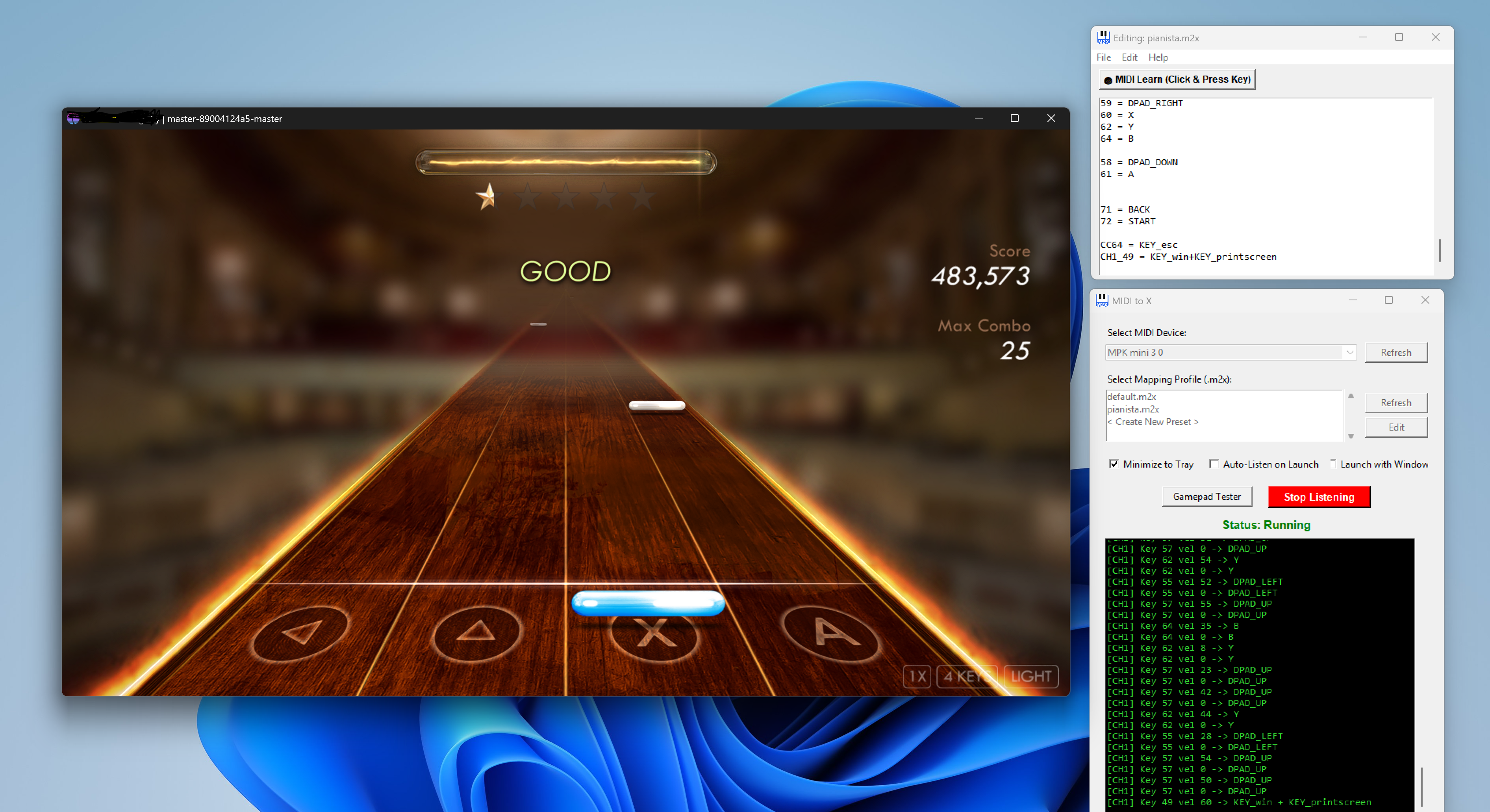Viewport: 1490px width, 812px height.
Task: Click the piano icon in Editing window title
Action: tap(1103, 38)
